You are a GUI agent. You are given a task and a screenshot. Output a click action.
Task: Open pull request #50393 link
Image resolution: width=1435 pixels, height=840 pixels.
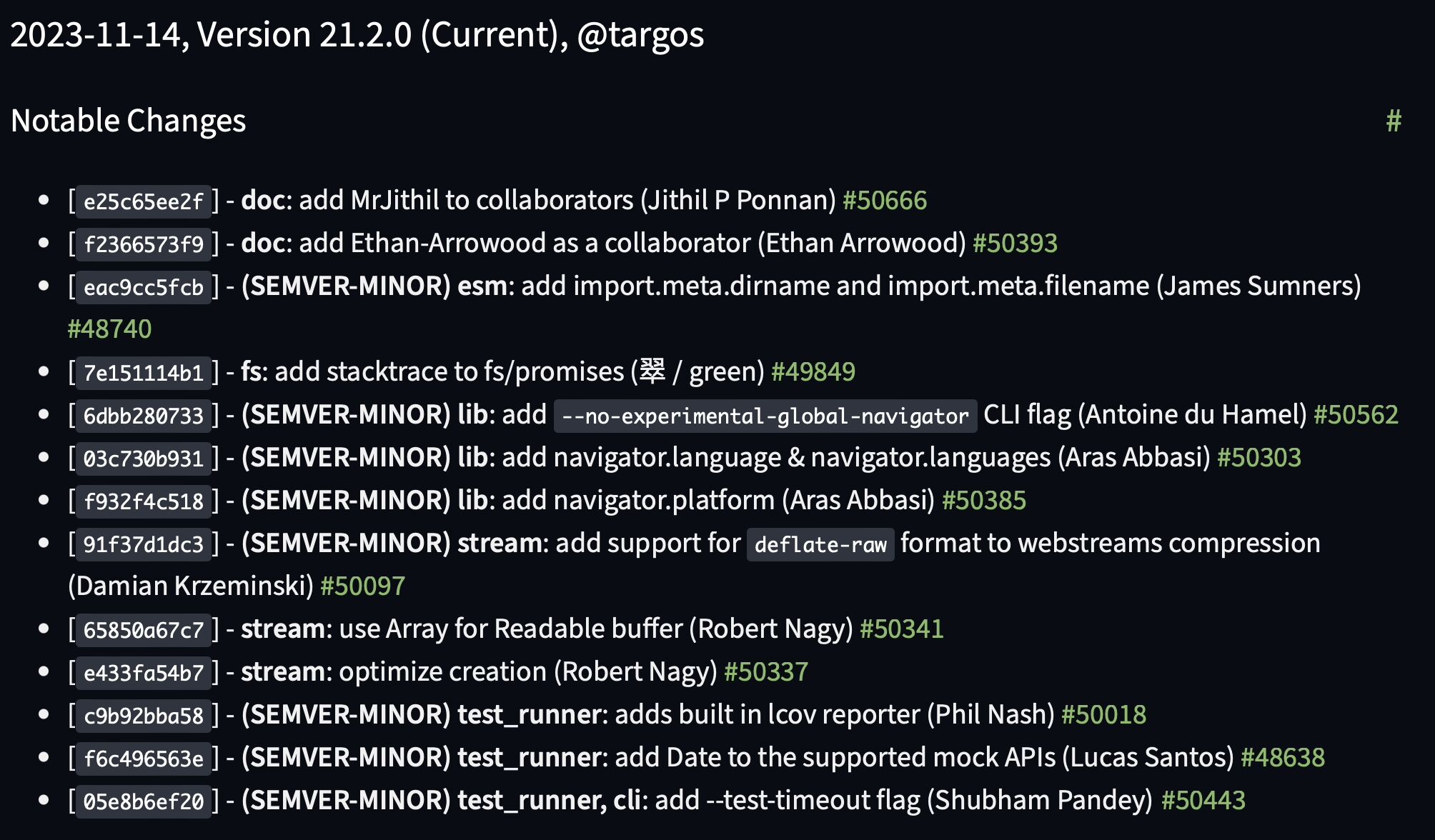[1015, 244]
